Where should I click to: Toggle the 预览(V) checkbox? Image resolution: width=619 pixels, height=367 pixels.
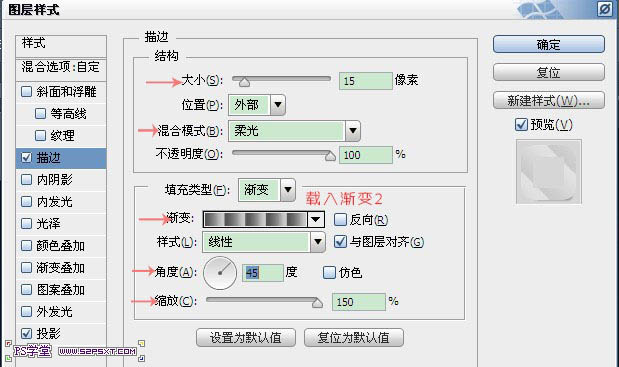(521, 125)
